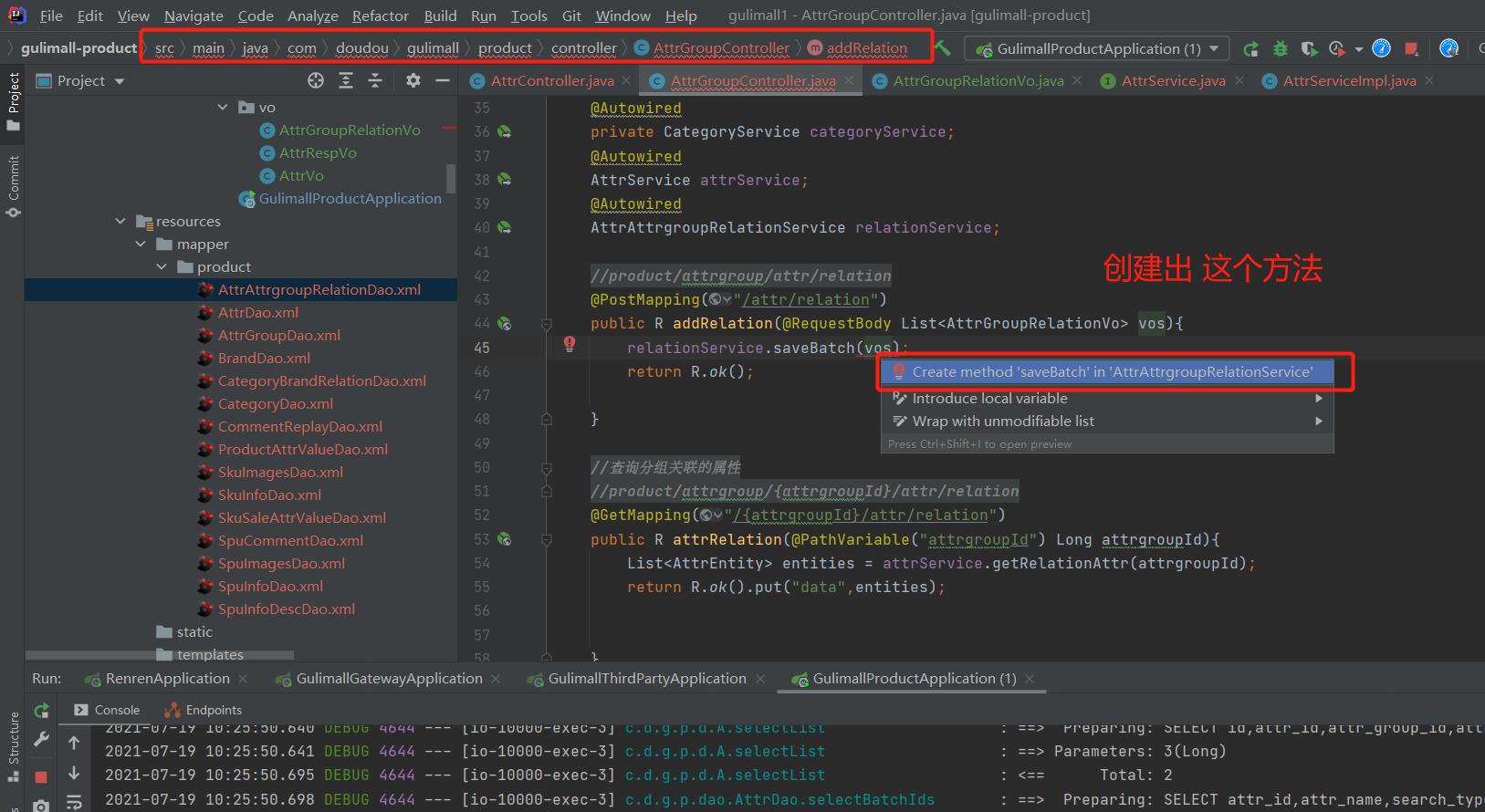Open the Commit tool window side tab
This screenshot has width=1485, height=812.
[13, 185]
